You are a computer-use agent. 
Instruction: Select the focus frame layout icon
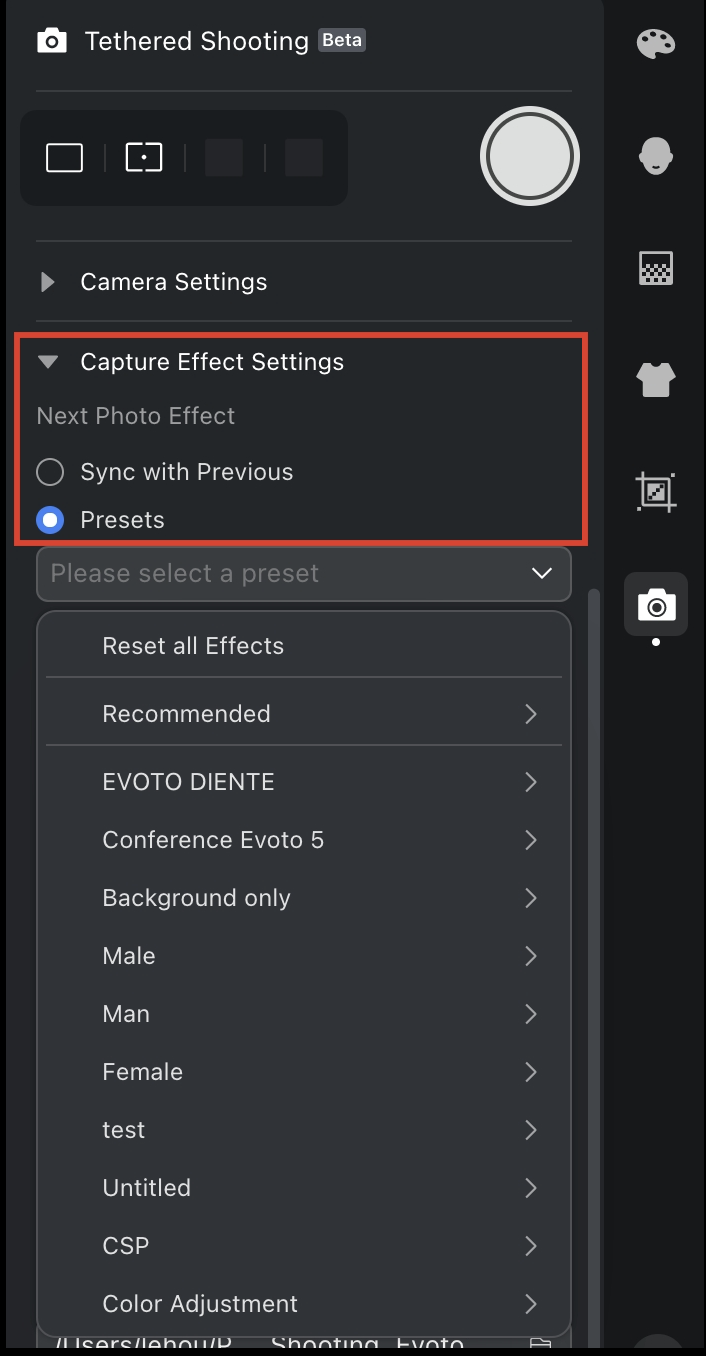click(144, 158)
